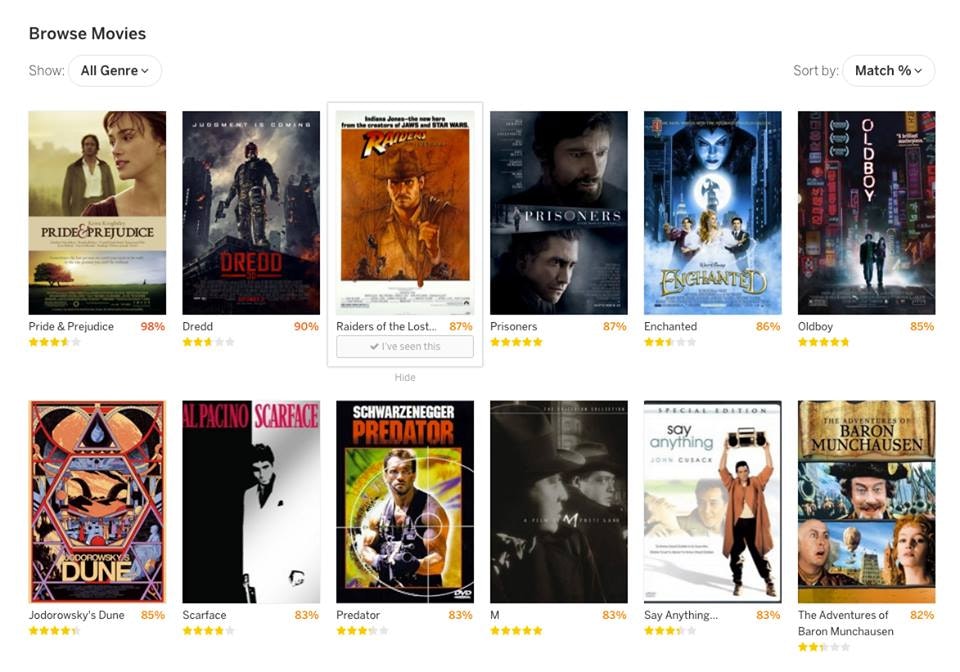
Task: Open the All Genre dropdown
Action: pyautogui.click(x=115, y=70)
